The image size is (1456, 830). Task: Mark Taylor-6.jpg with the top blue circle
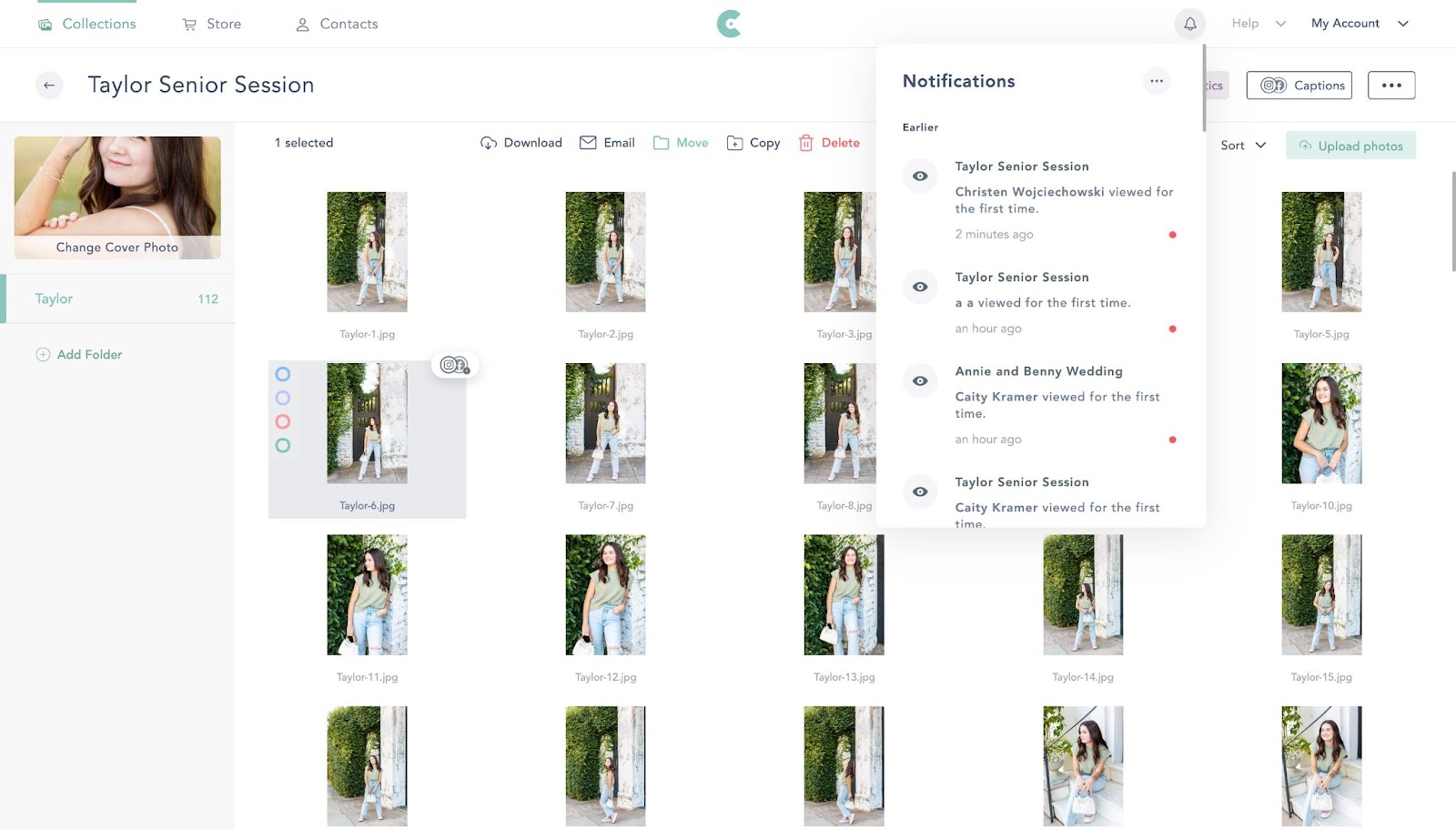pos(283,374)
